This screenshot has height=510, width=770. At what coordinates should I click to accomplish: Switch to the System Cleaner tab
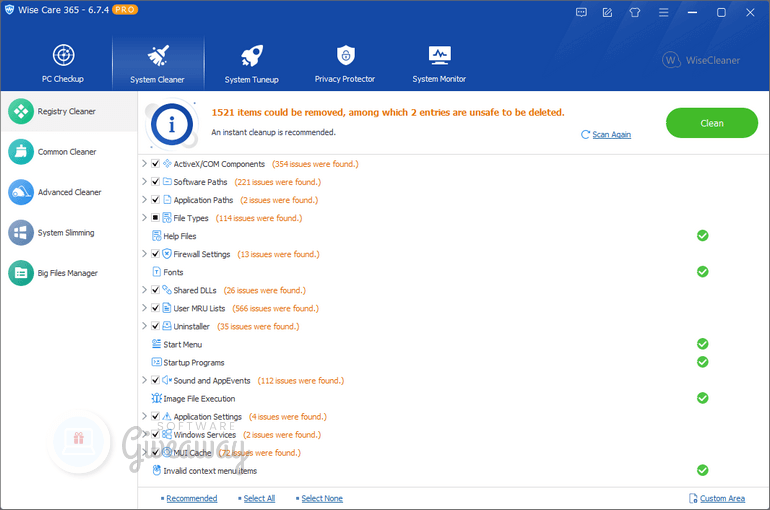pyautogui.click(x=157, y=63)
